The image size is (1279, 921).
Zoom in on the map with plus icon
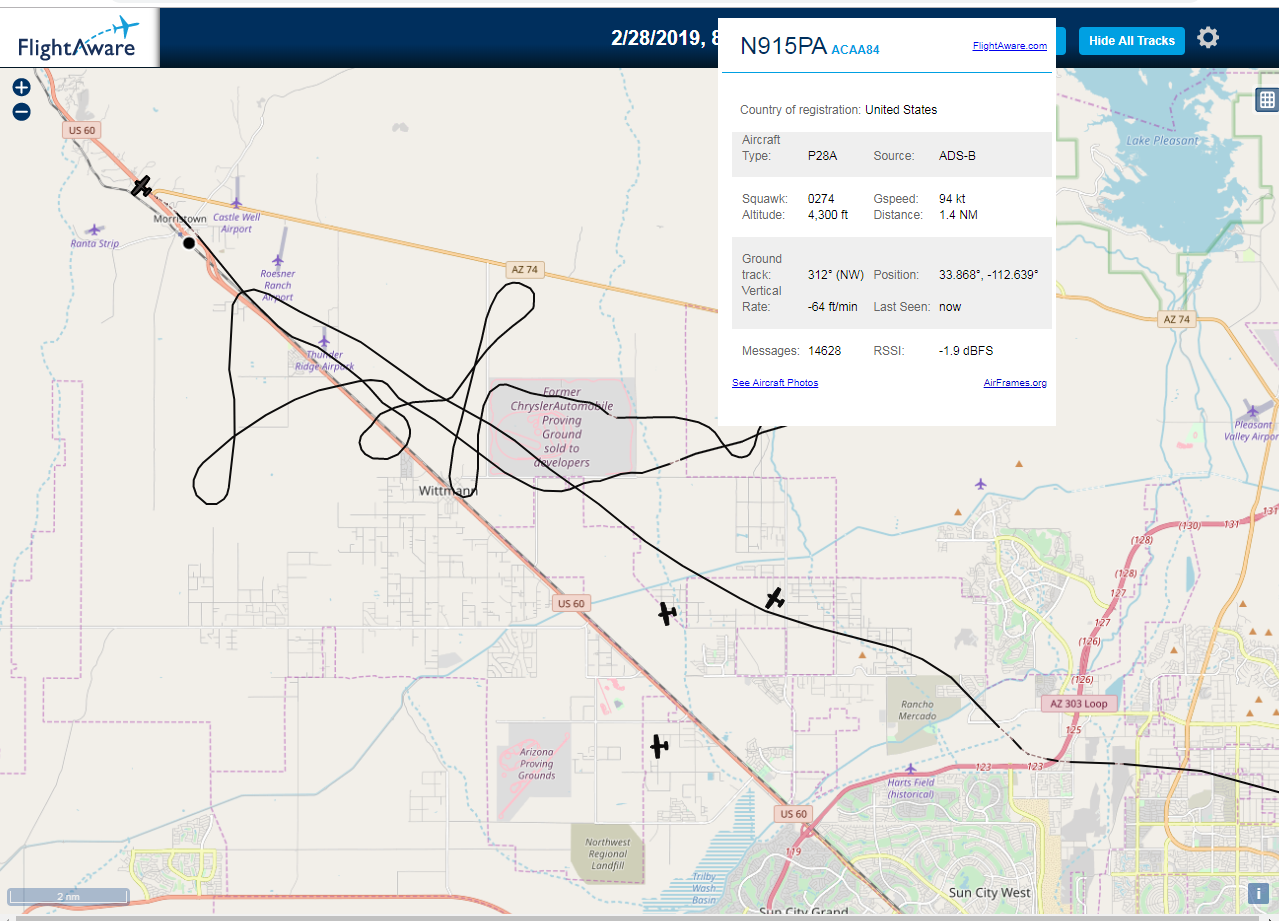(22, 87)
